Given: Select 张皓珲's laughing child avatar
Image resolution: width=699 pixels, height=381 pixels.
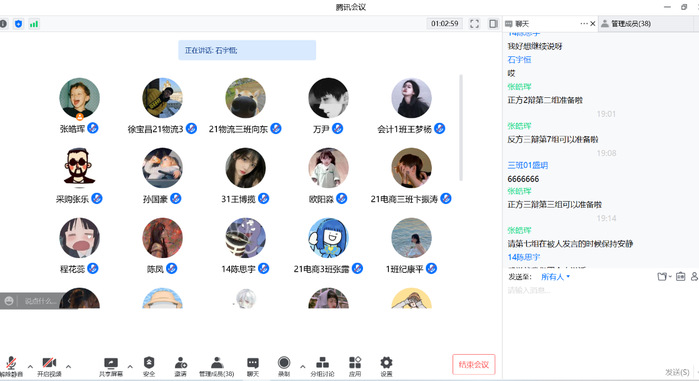Looking at the screenshot, I should [x=79, y=98].
